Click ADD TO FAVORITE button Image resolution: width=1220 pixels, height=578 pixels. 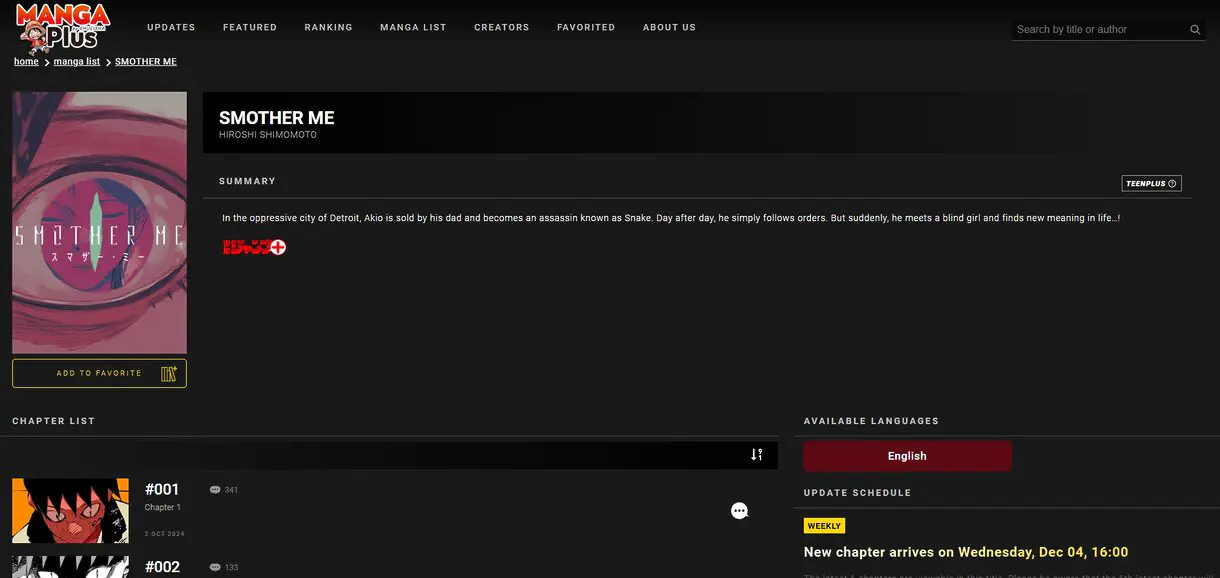tap(99, 373)
